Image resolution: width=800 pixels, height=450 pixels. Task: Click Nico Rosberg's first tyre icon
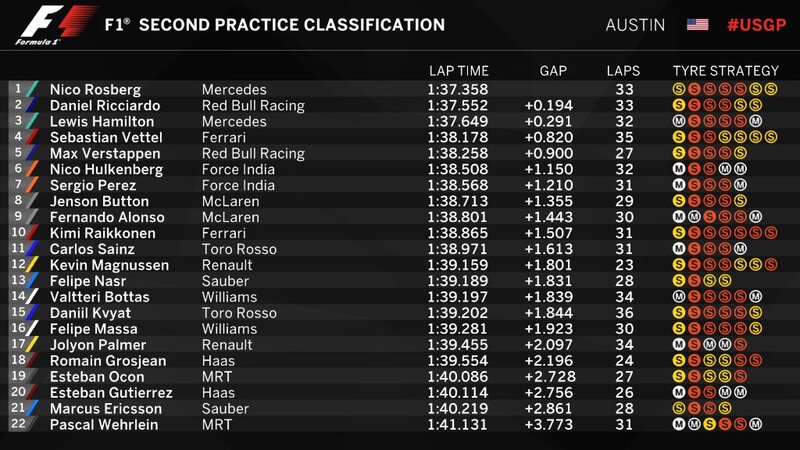[678, 89]
